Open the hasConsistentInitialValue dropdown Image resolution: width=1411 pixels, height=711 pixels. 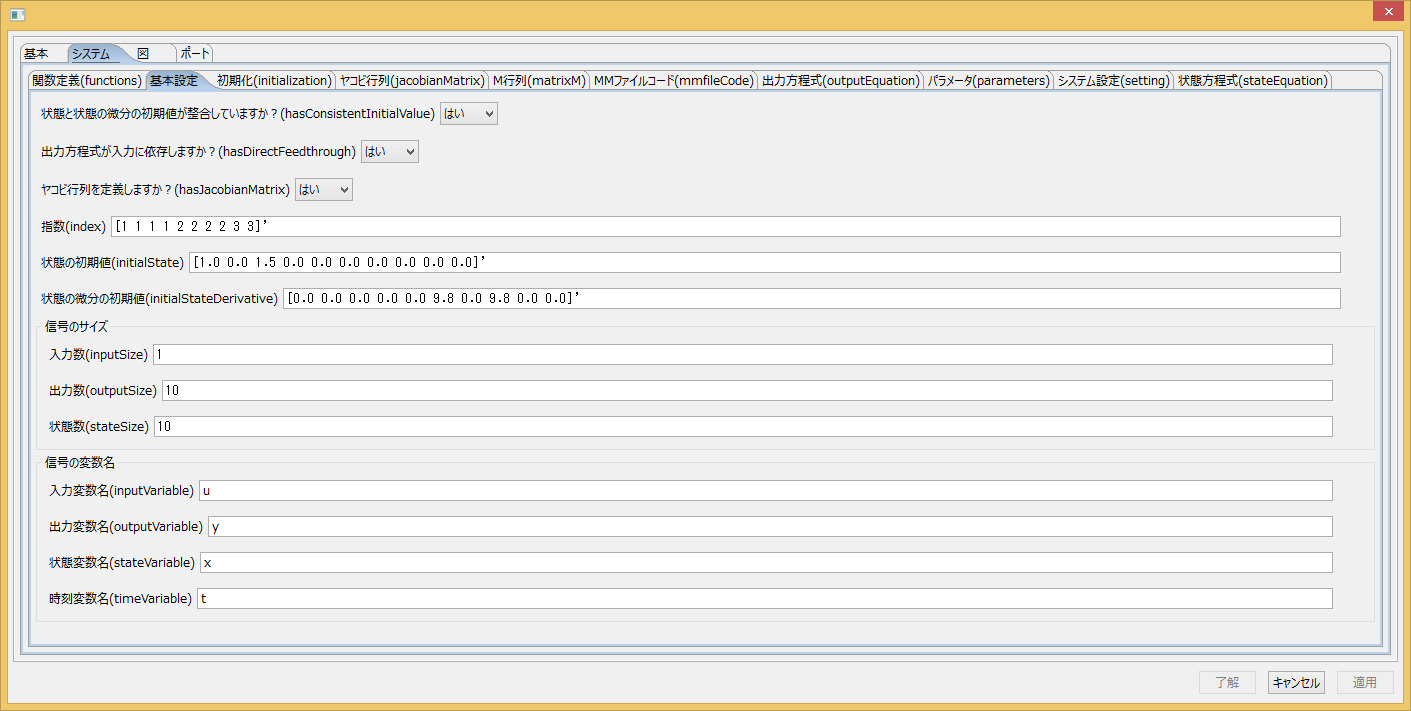tap(468, 114)
